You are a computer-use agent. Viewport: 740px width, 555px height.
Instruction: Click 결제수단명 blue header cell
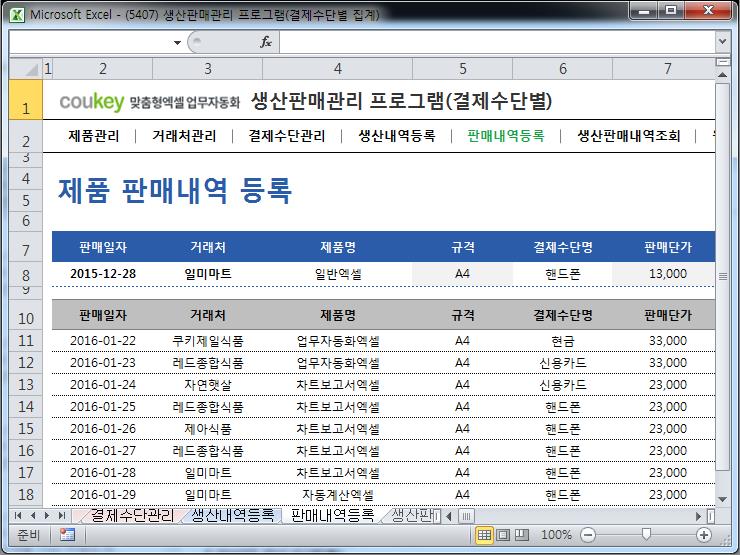(x=563, y=247)
